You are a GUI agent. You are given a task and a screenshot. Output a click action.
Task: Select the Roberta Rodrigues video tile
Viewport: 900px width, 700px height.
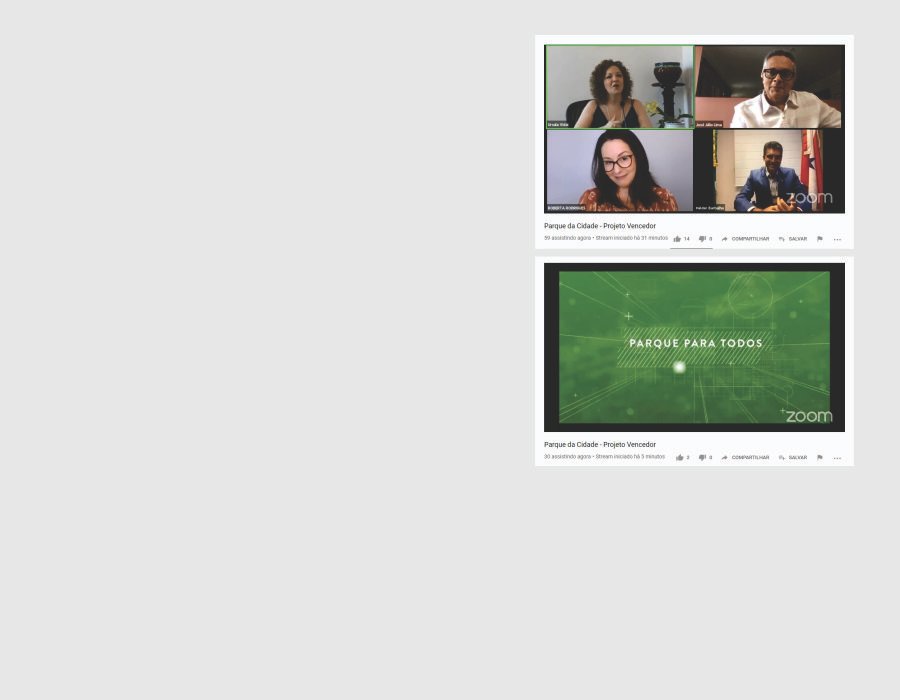click(x=619, y=171)
